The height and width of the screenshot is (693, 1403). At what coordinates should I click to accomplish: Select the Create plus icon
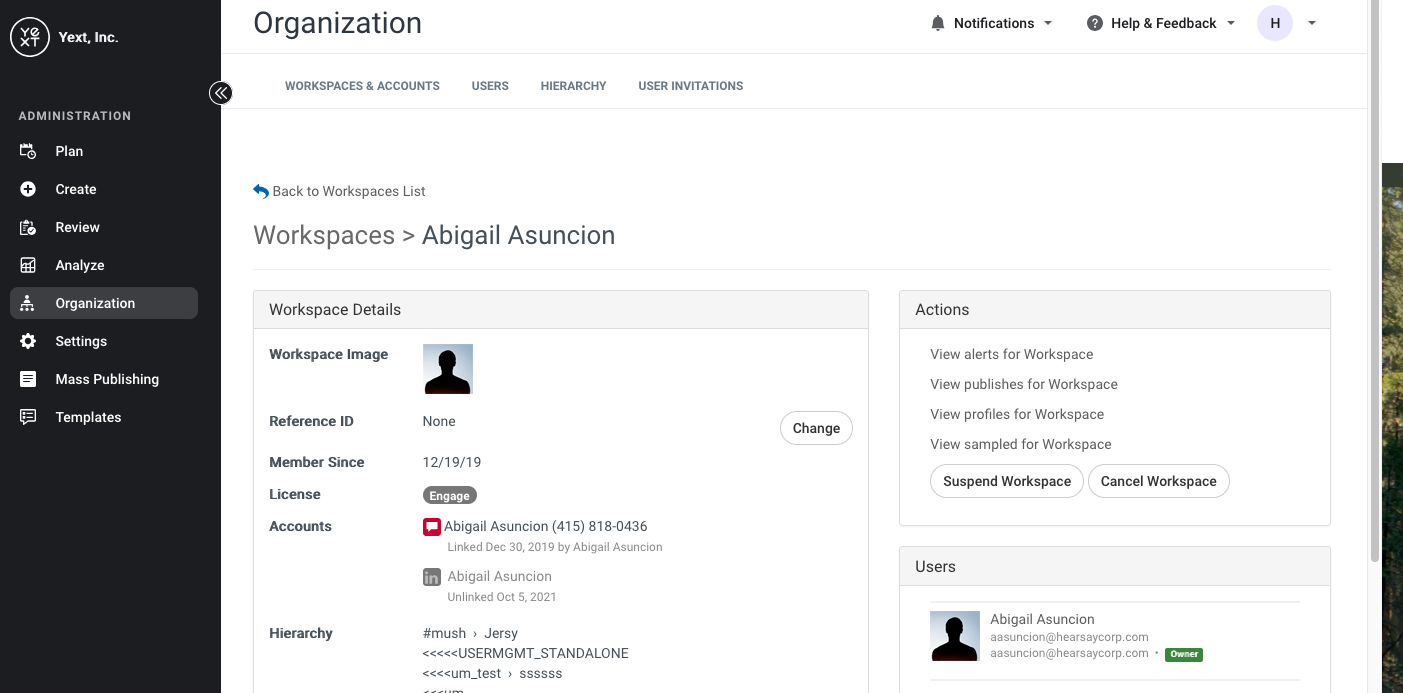28,189
